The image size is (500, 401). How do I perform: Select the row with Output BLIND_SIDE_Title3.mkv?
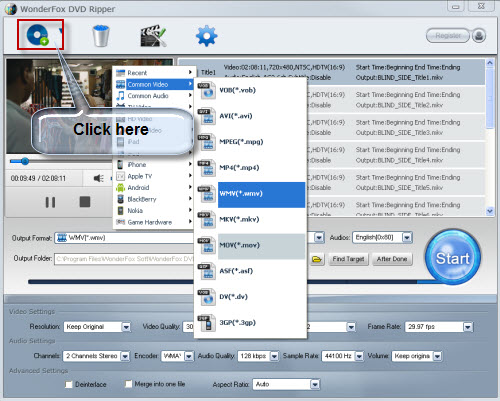pyautogui.click(x=396, y=127)
